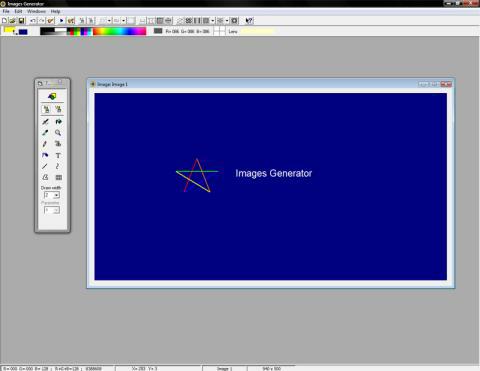Click the Save floppy disk icon
This screenshot has height=371, width=480.
(x=21, y=21)
